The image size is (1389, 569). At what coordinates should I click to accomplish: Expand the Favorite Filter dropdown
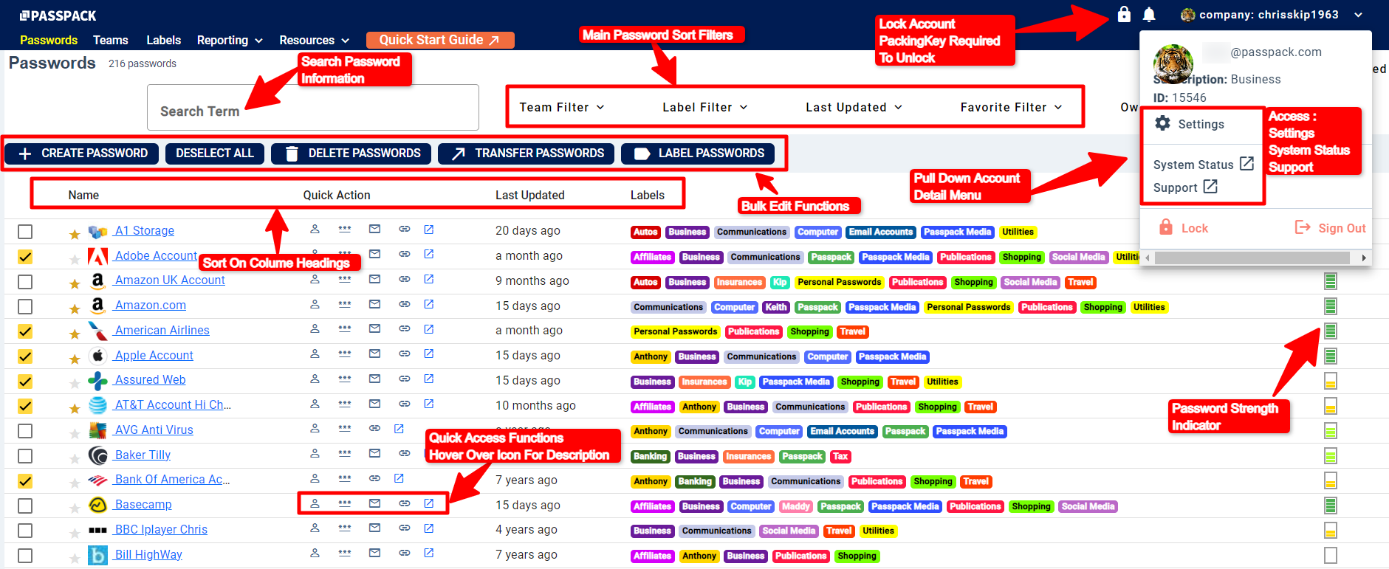[1011, 107]
